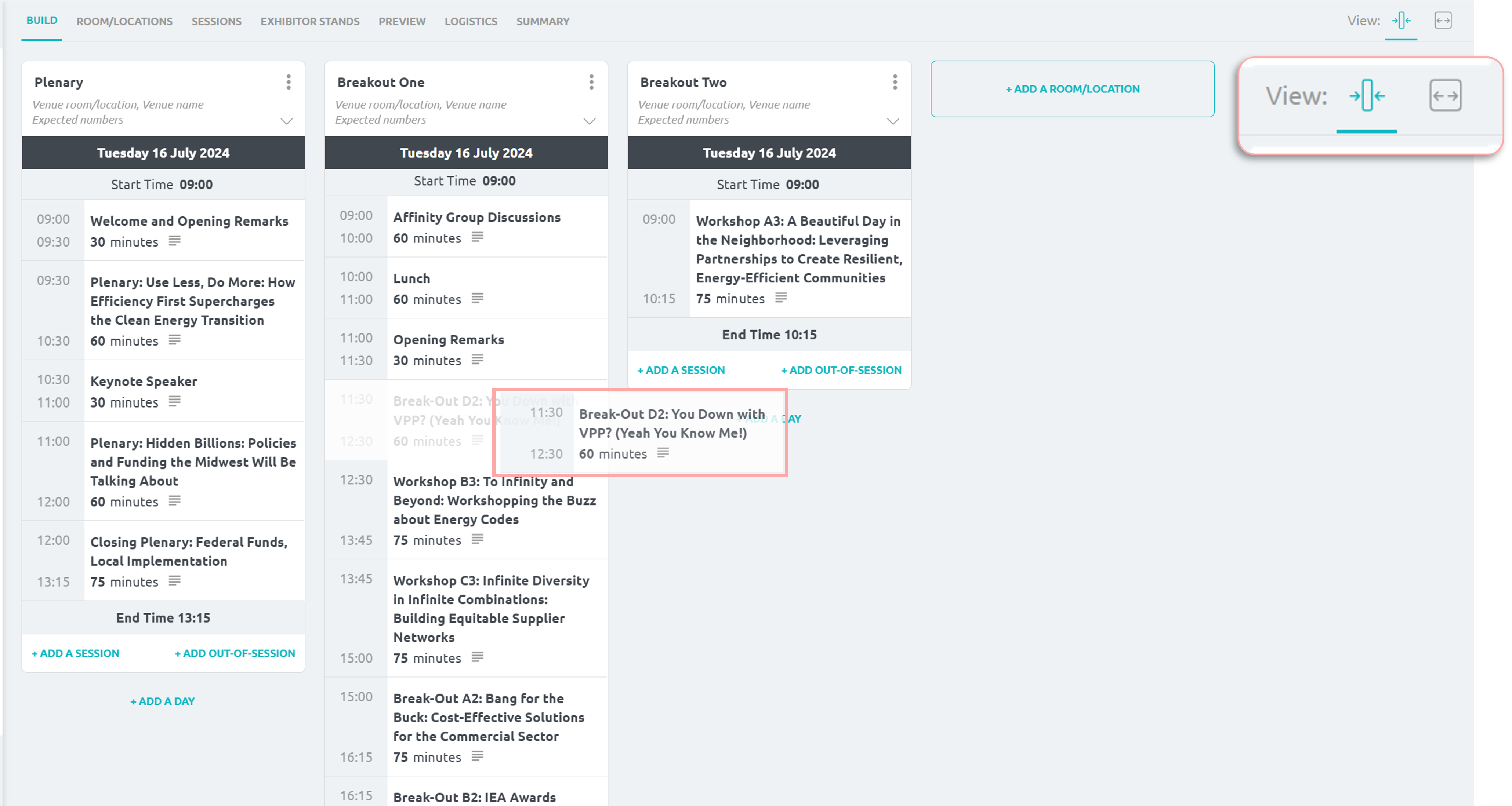Open notes icon for Workshop C3 session
The image size is (1512, 806).
(477, 657)
